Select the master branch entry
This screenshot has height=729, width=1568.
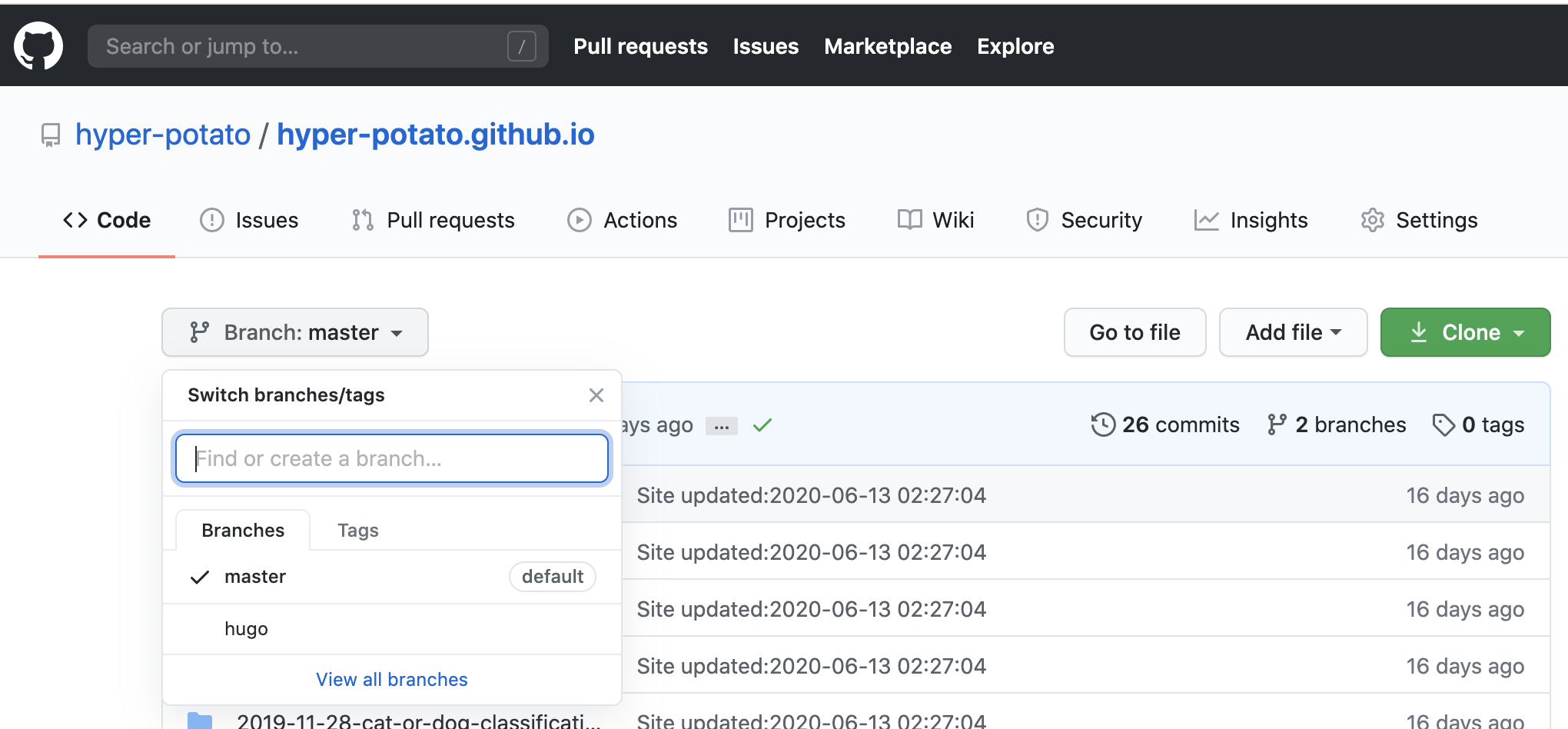255,577
